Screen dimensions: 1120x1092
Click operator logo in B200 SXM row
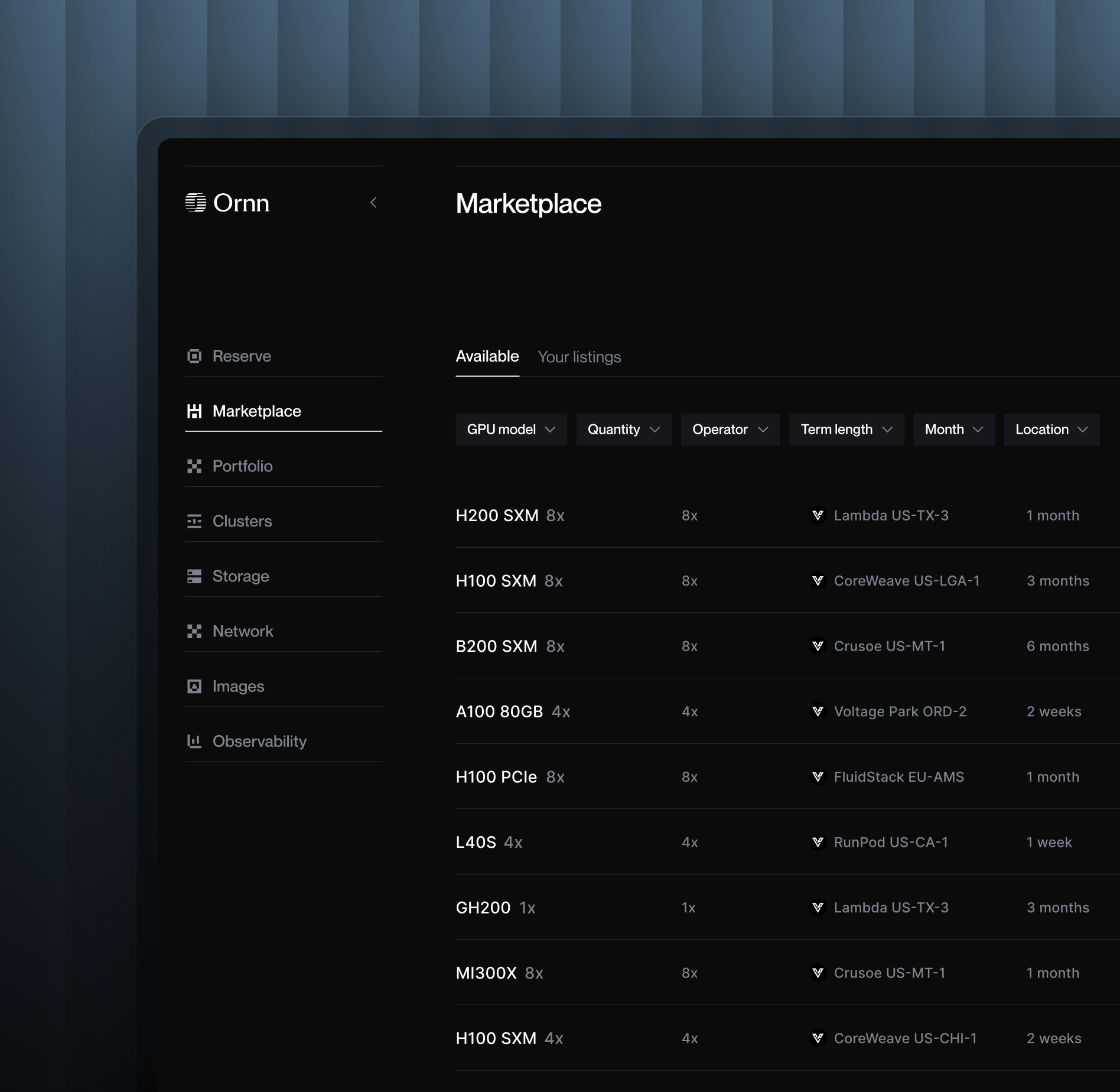pyautogui.click(x=818, y=646)
